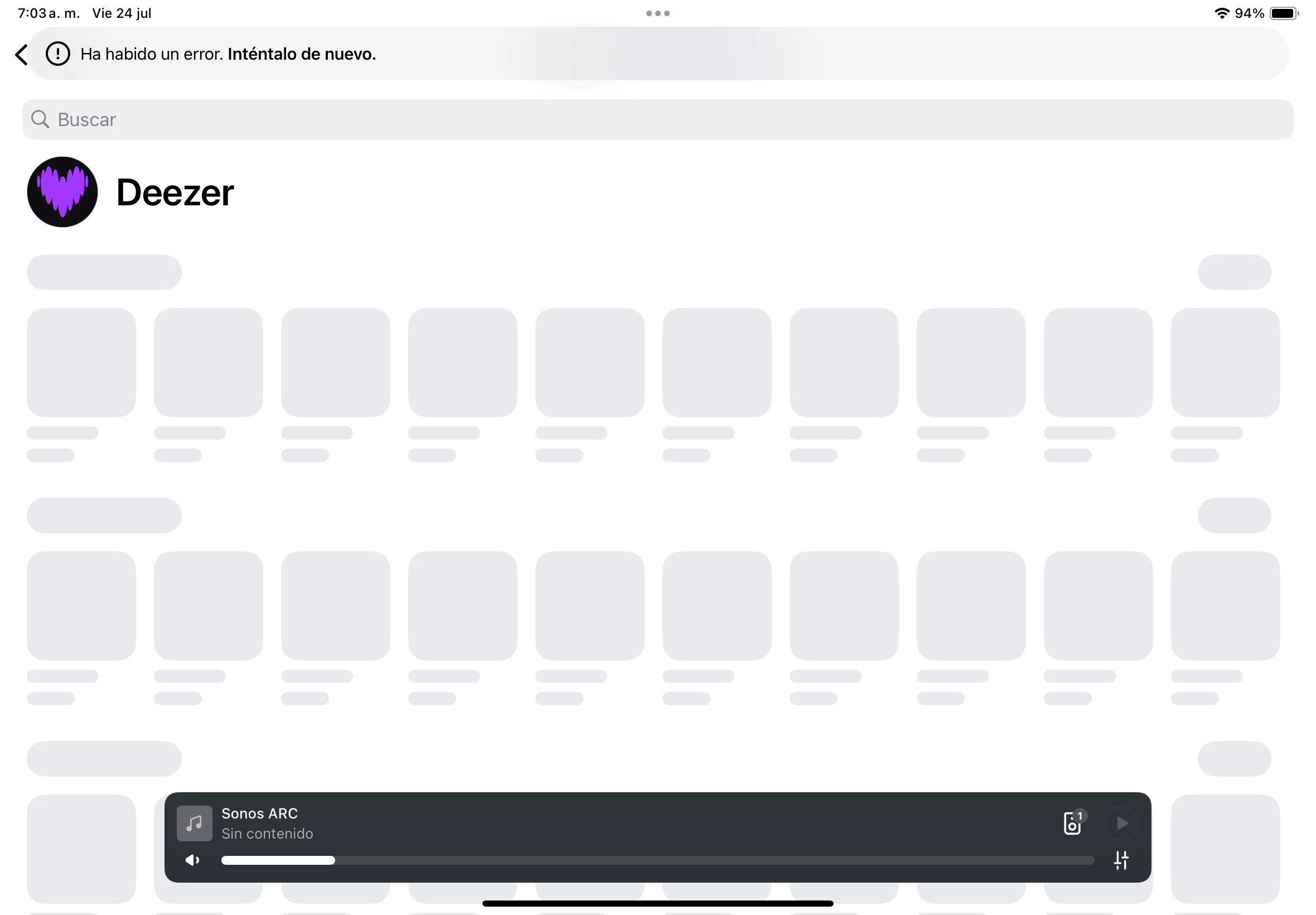Tap the search magnifying glass icon
Image resolution: width=1316 pixels, height=915 pixels.
(x=40, y=119)
